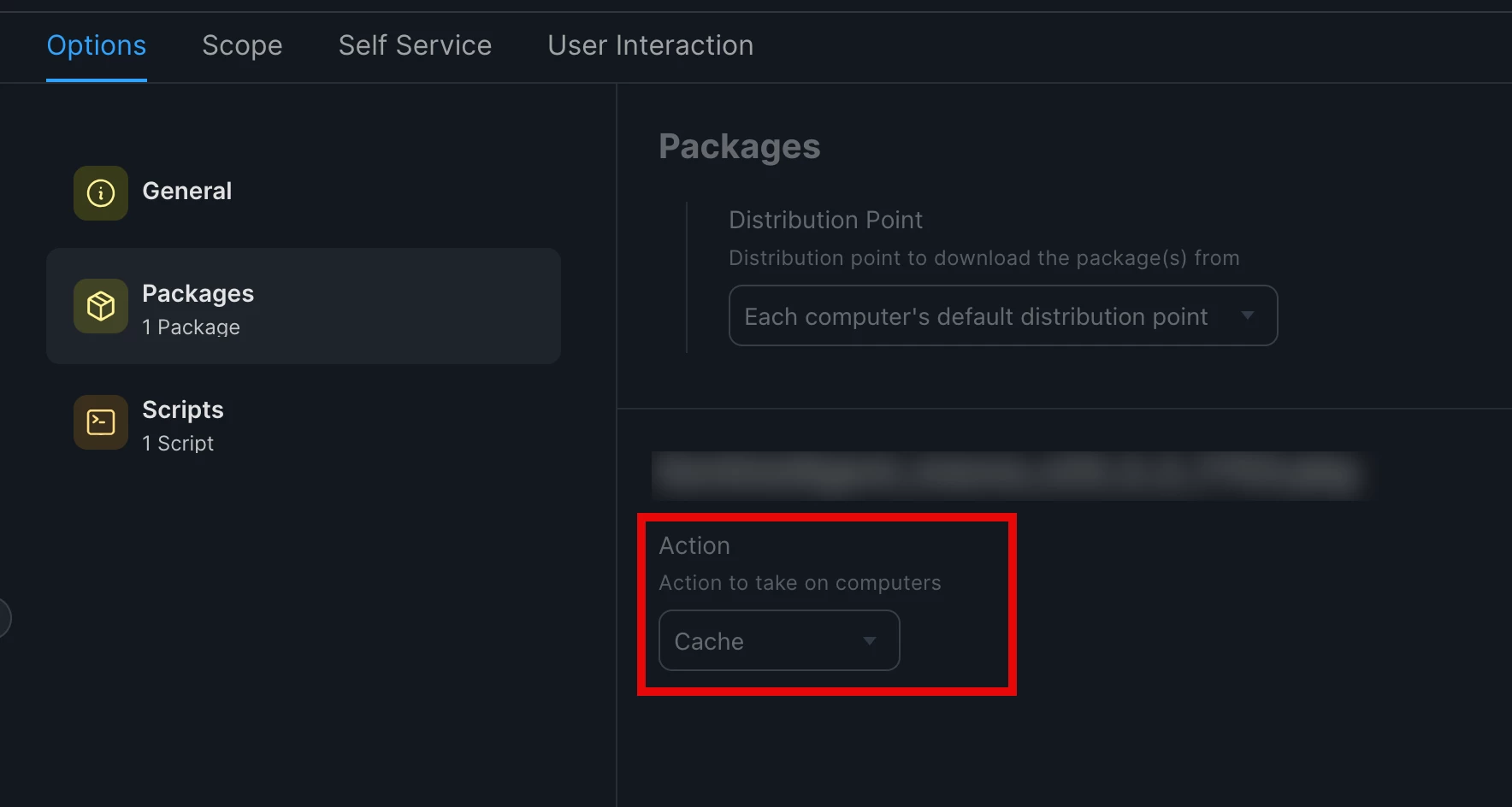Click the General info circle icon
Image resolution: width=1512 pixels, height=807 pixels.
click(x=101, y=193)
